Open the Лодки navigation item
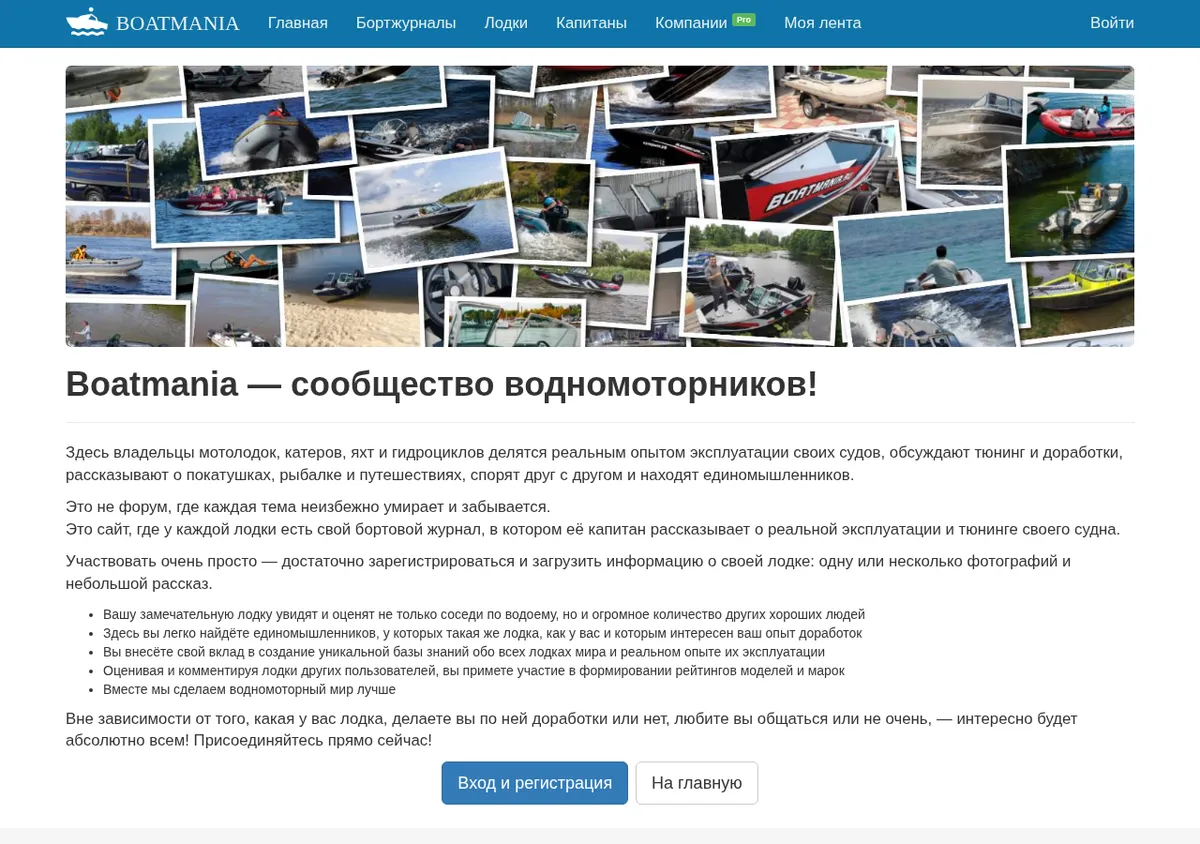Viewport: 1200px width, 844px height. (x=506, y=23)
